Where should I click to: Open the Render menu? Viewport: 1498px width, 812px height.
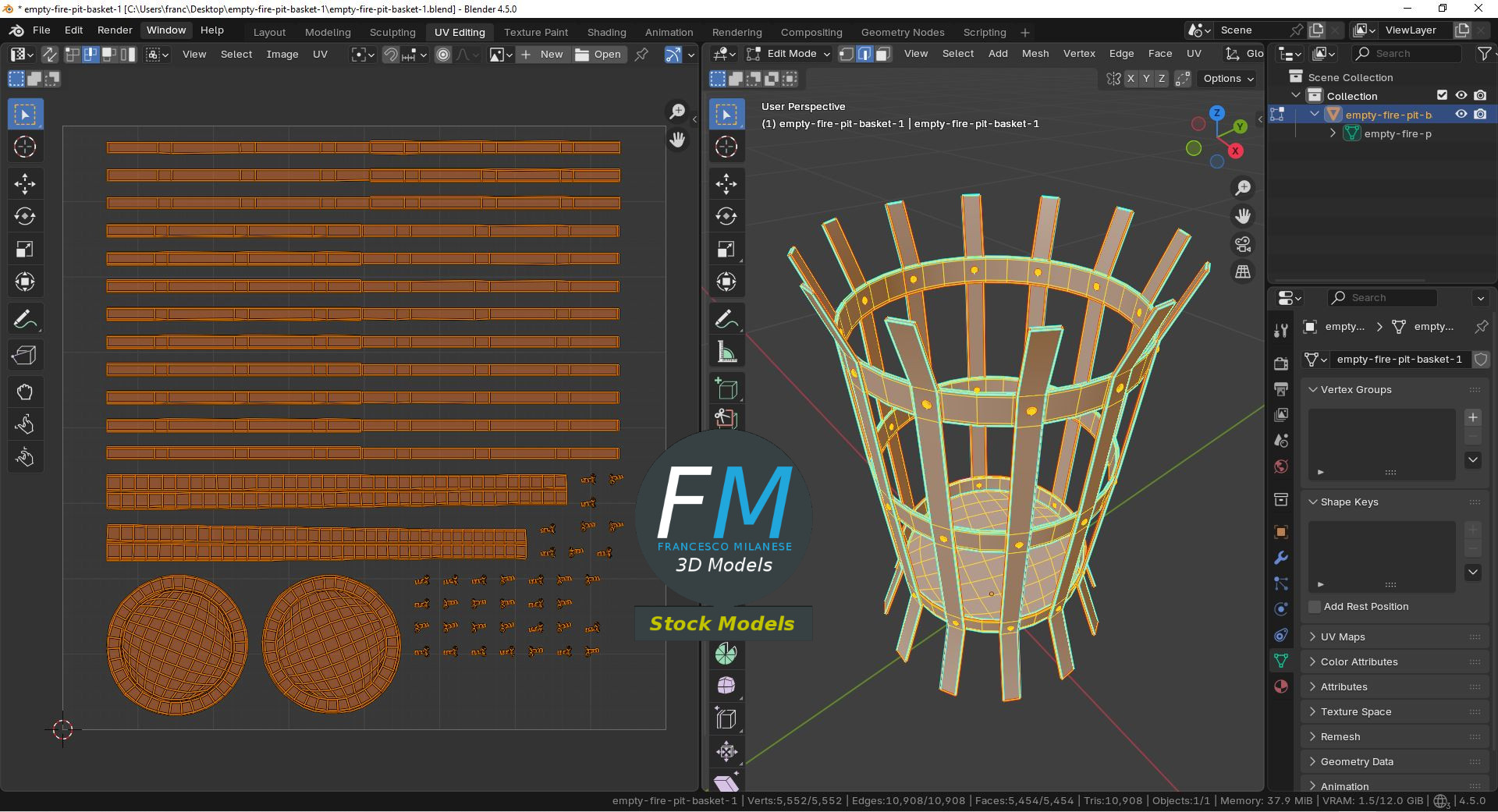click(x=115, y=30)
